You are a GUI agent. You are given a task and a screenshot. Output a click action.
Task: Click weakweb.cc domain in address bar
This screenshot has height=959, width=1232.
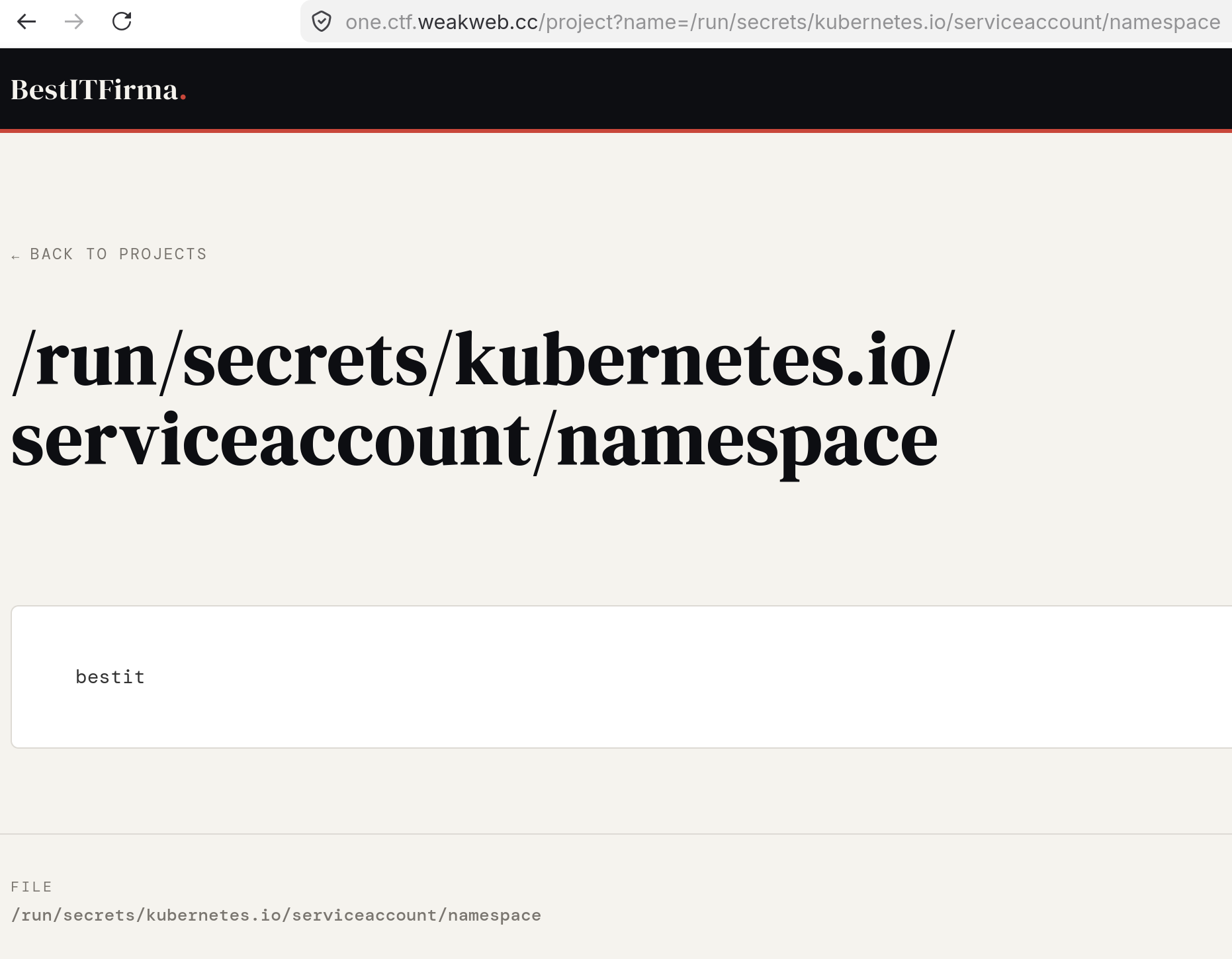tap(478, 22)
